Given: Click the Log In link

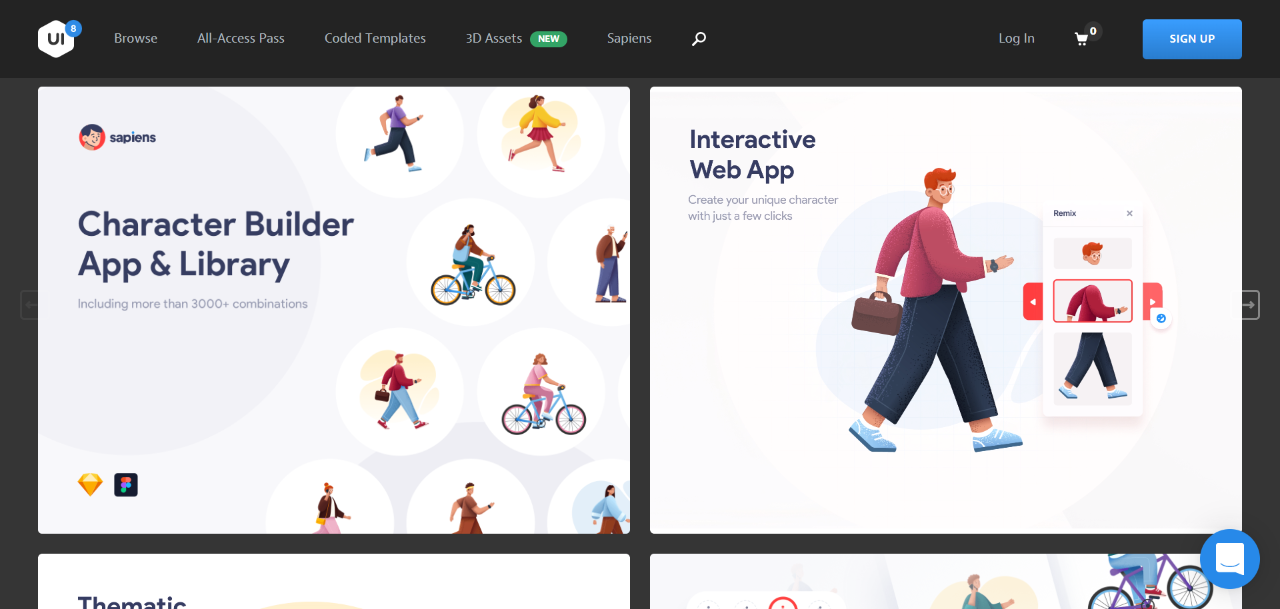Looking at the screenshot, I should 1016,38.
